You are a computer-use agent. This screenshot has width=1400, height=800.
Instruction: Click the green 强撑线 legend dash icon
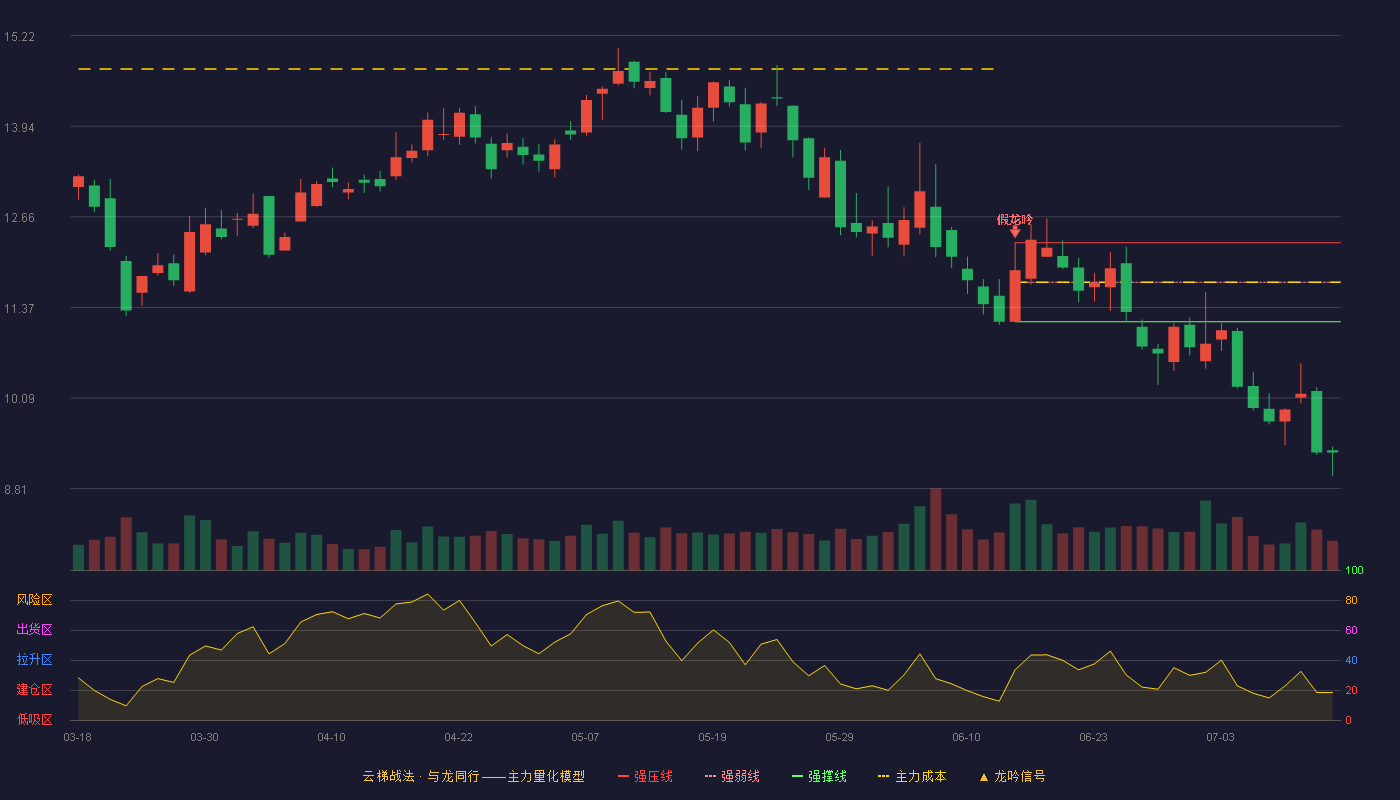pos(797,777)
